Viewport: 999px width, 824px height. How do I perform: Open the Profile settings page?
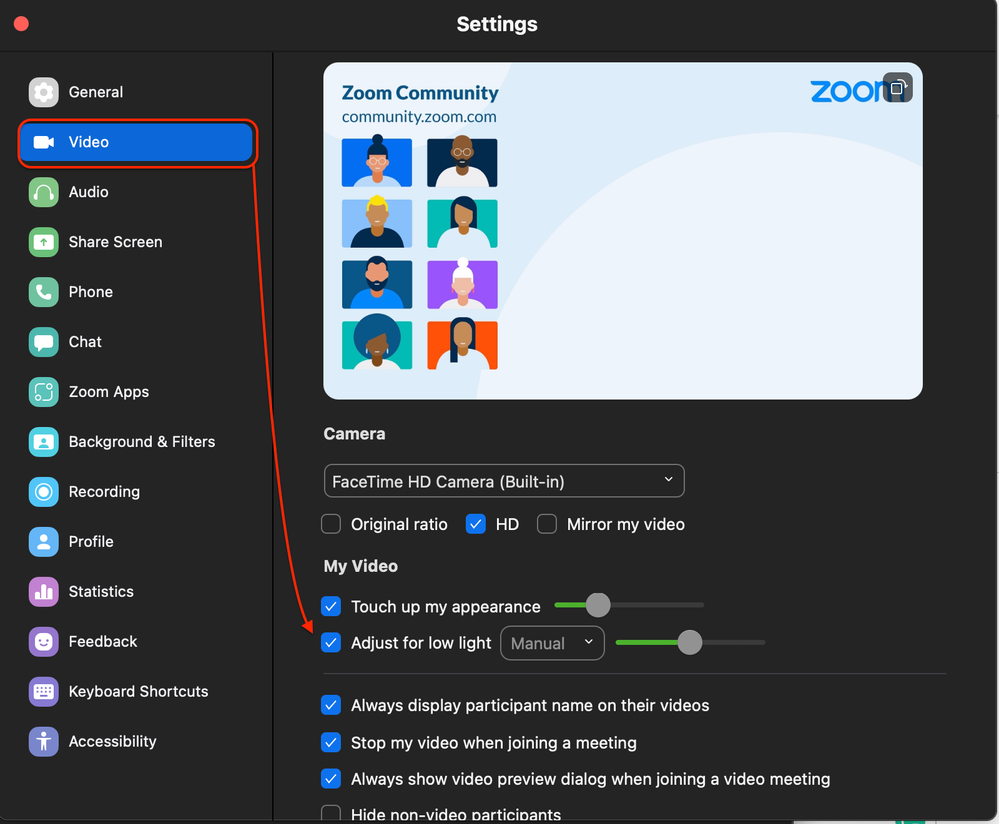click(90, 542)
